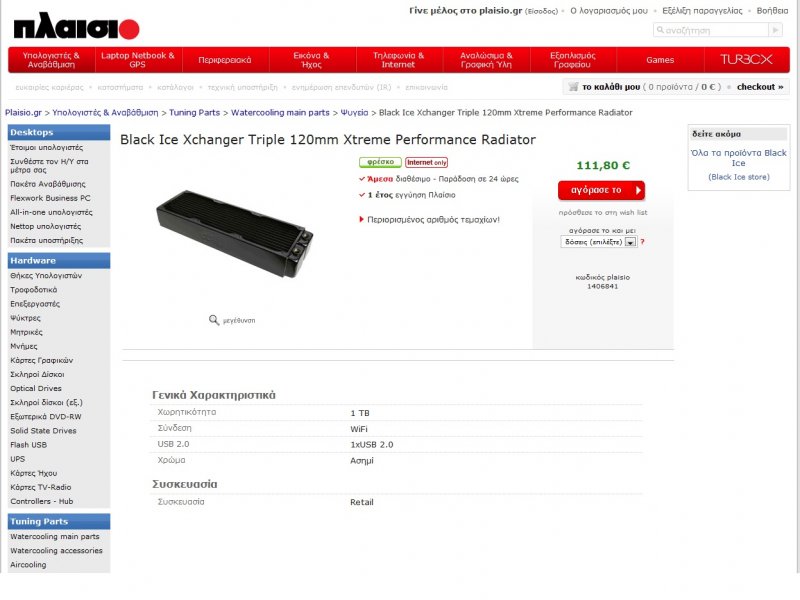Click the '(είσοδος)' login link
The width and height of the screenshot is (800, 600).
(541, 11)
